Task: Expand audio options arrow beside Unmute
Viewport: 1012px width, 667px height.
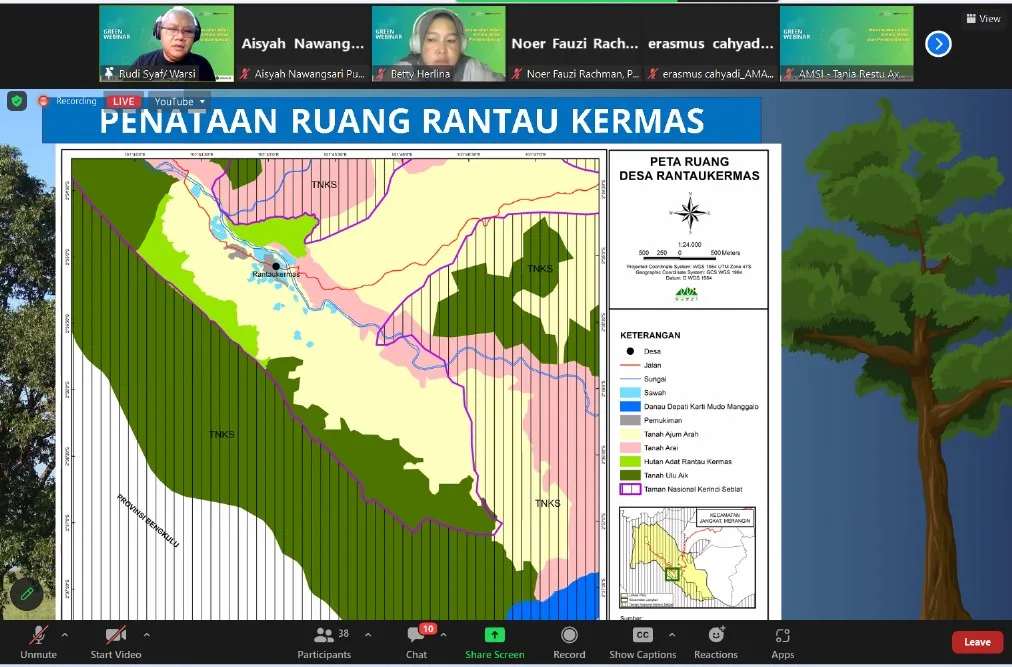Action: [x=65, y=635]
